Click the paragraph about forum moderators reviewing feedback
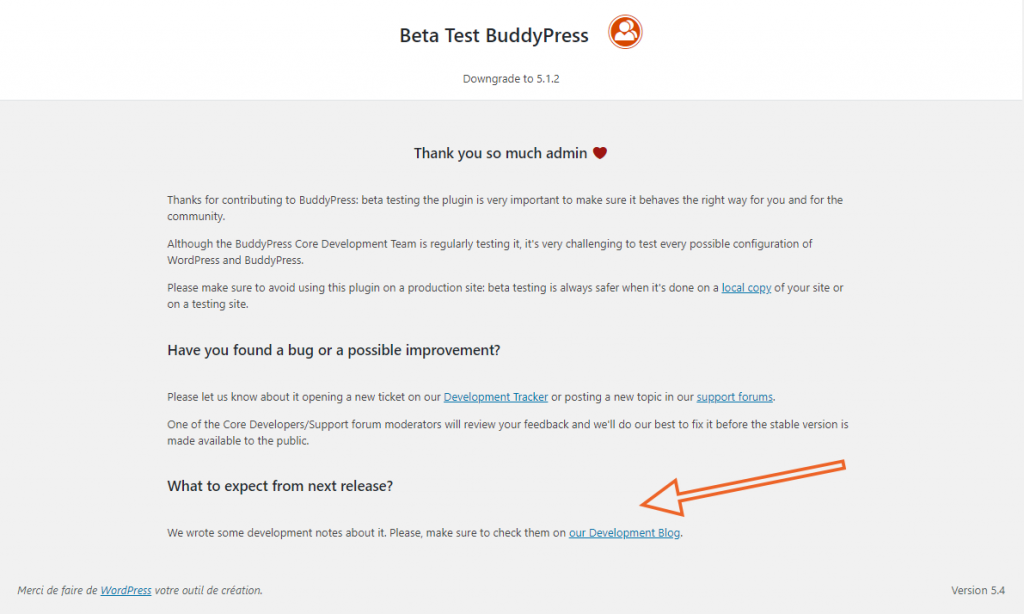 (x=507, y=432)
